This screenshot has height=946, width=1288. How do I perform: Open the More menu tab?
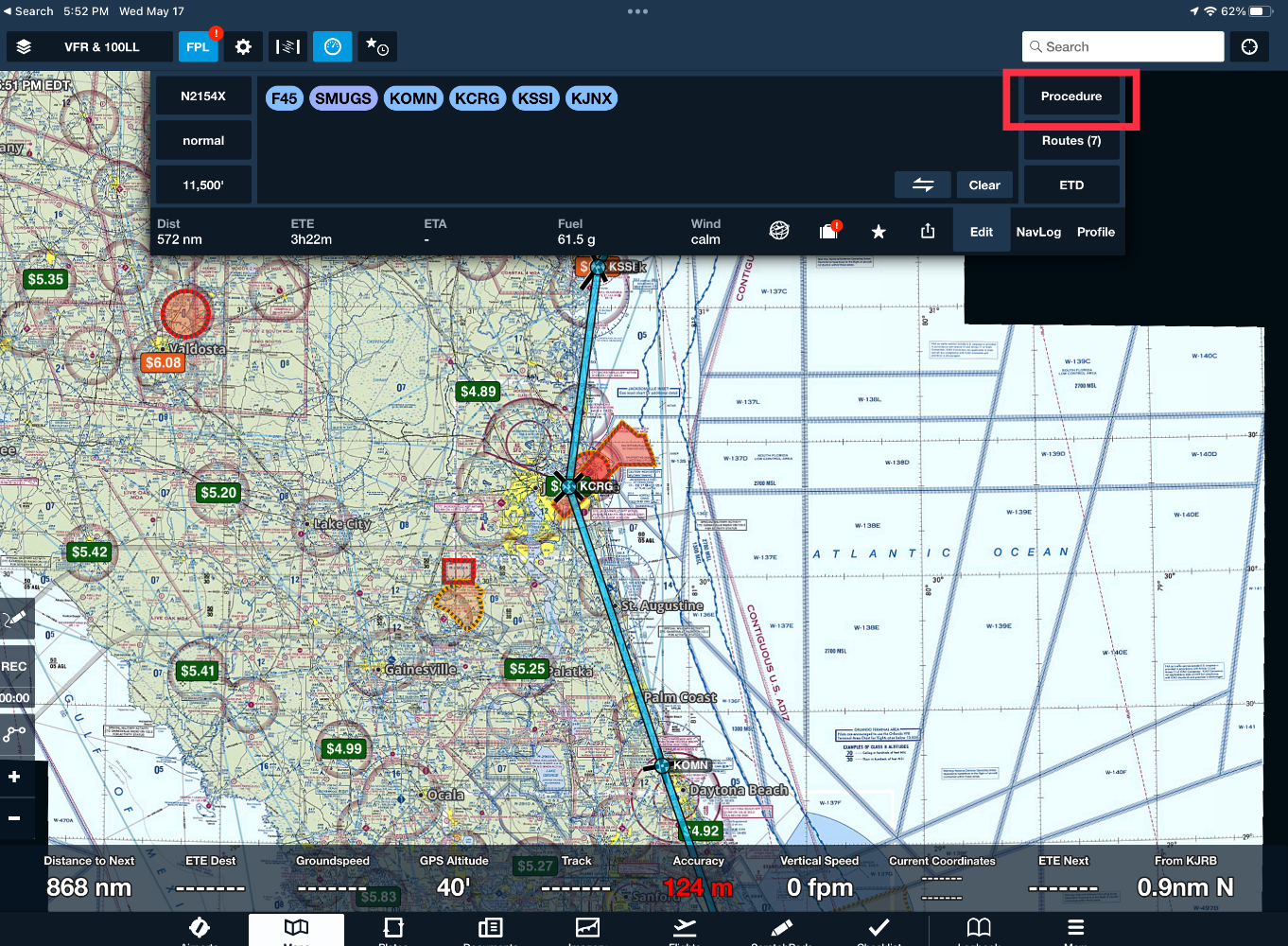click(x=1076, y=930)
